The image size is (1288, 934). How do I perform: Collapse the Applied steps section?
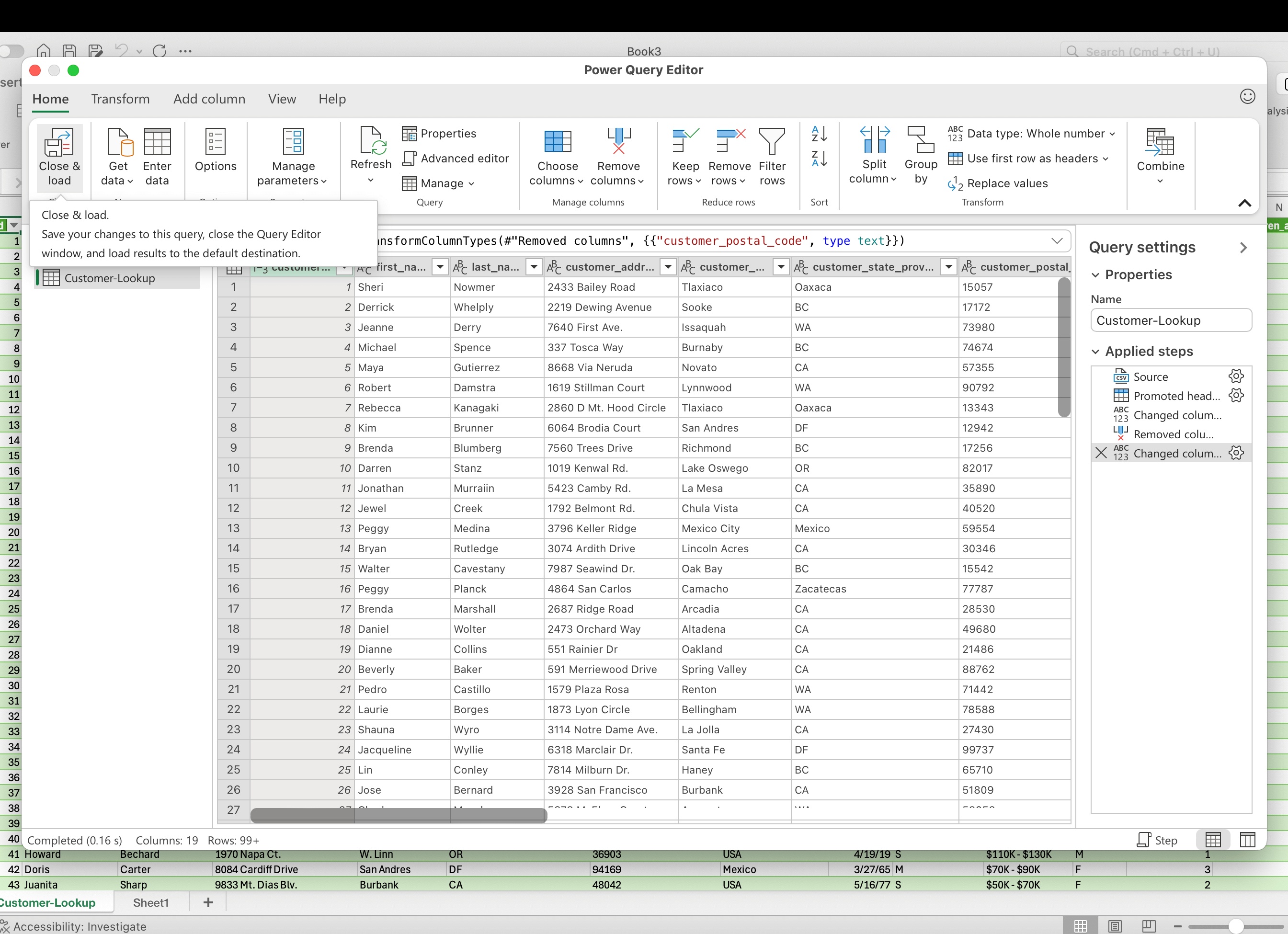pos(1095,352)
